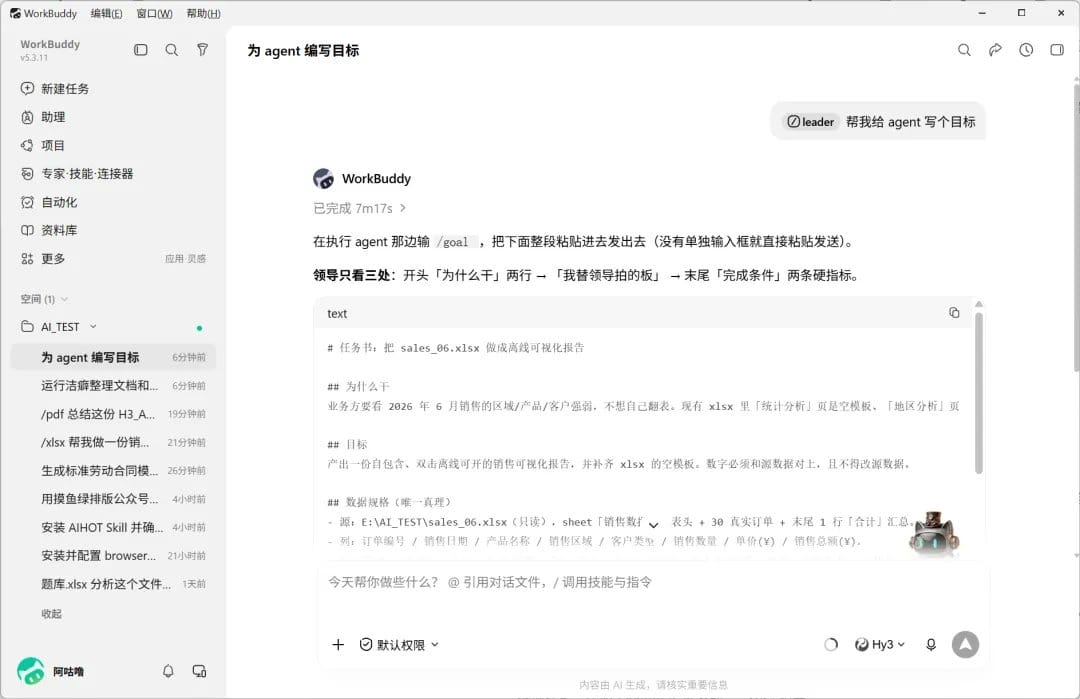Expand the 已完成 7m17s details
The width and height of the screenshot is (1080, 699).
click(360, 208)
